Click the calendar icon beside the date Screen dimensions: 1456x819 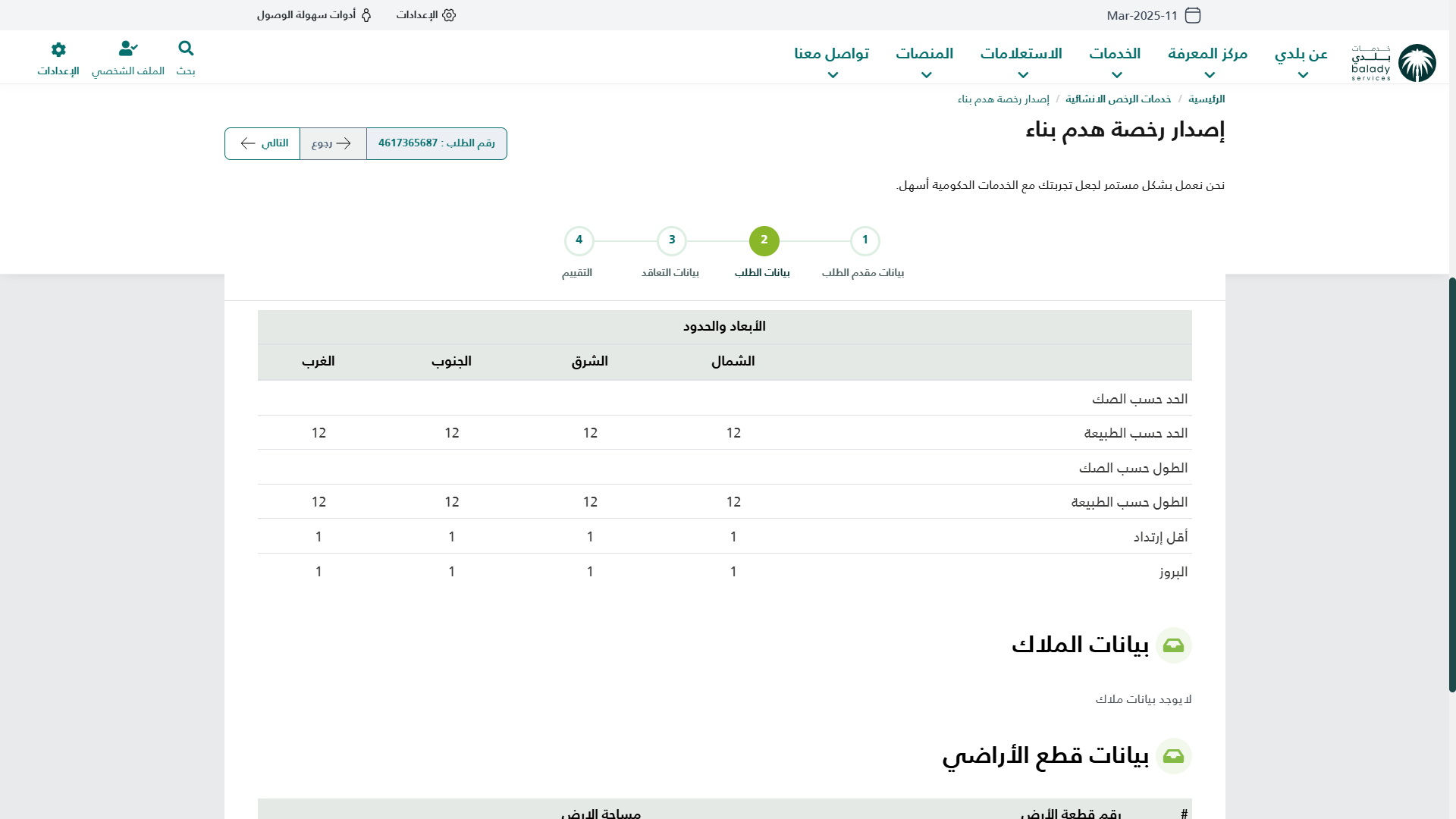point(1193,15)
